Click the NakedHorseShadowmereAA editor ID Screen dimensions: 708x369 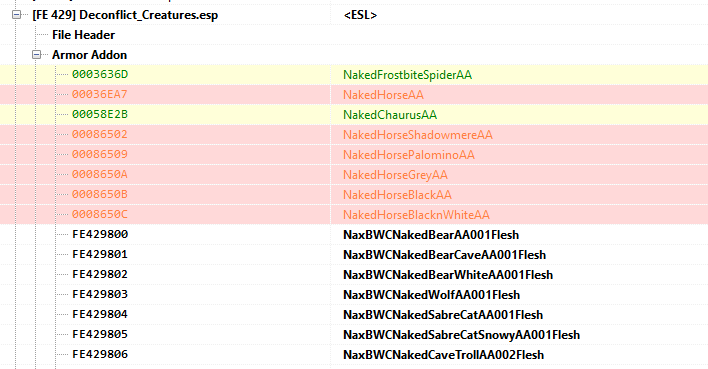pyautogui.click(x=418, y=135)
